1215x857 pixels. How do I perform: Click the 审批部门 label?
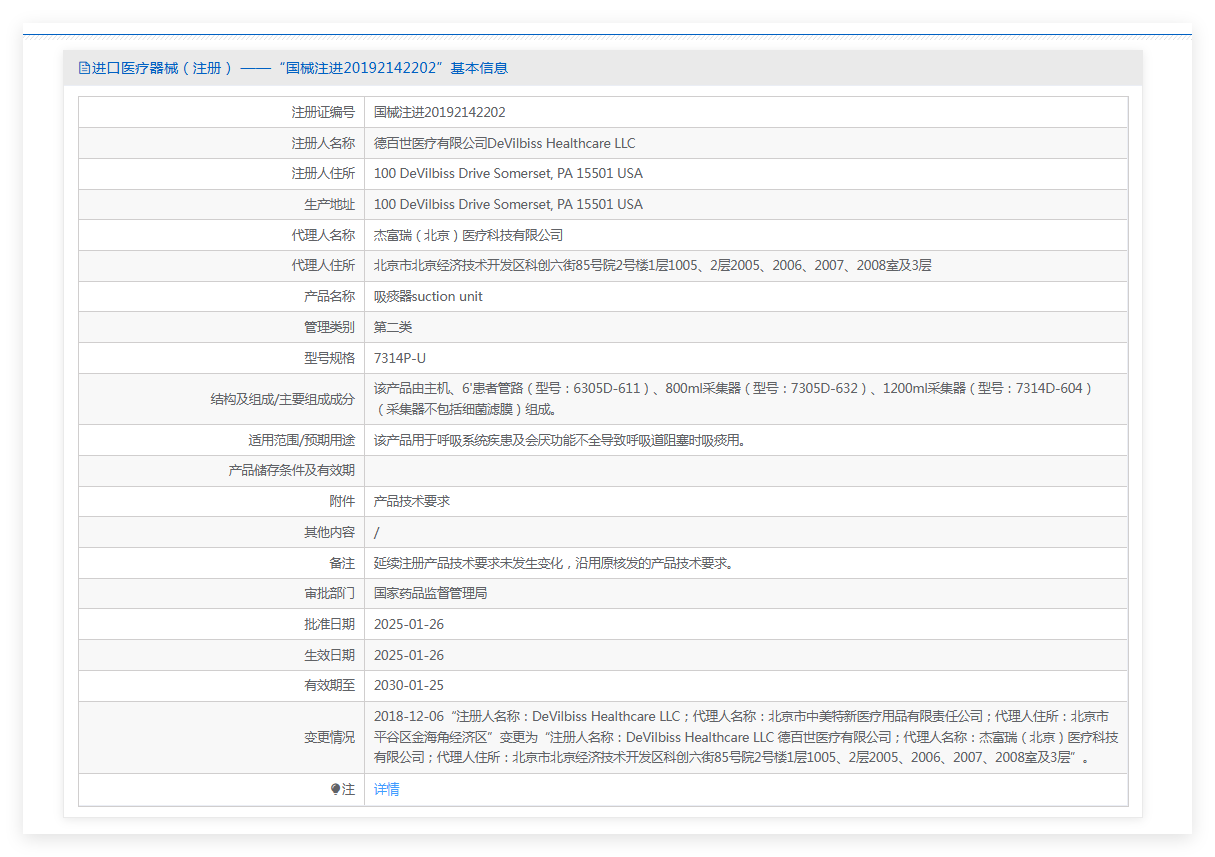click(x=329, y=593)
